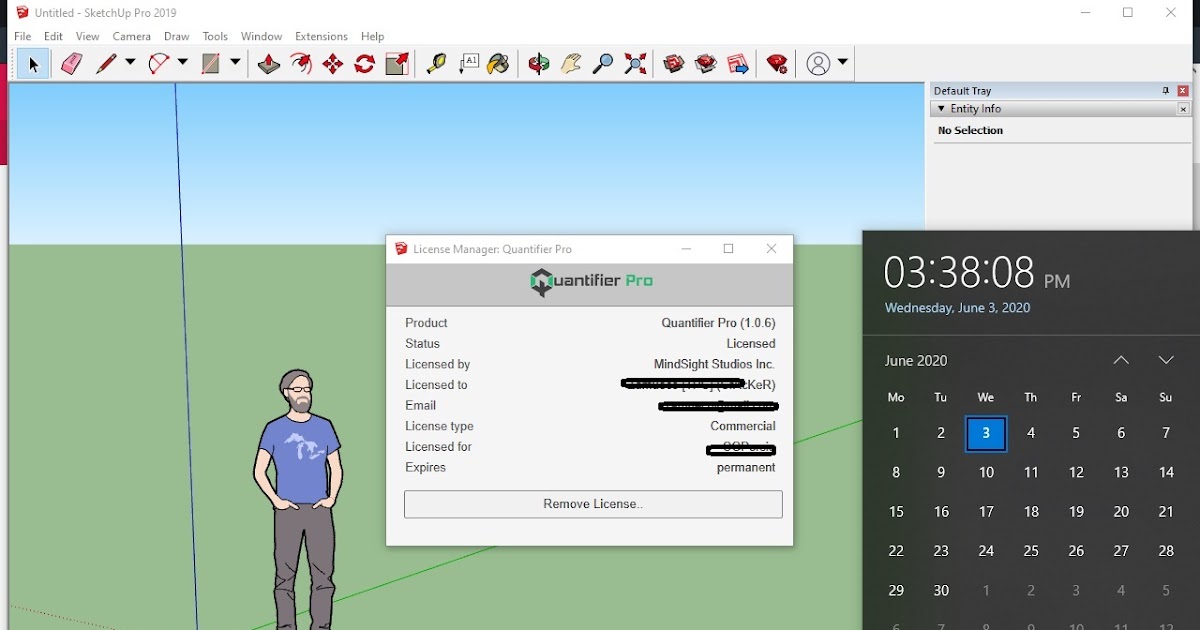Maximize the License Manager dialog
Viewport: 1200px width, 630px height.
tap(729, 249)
